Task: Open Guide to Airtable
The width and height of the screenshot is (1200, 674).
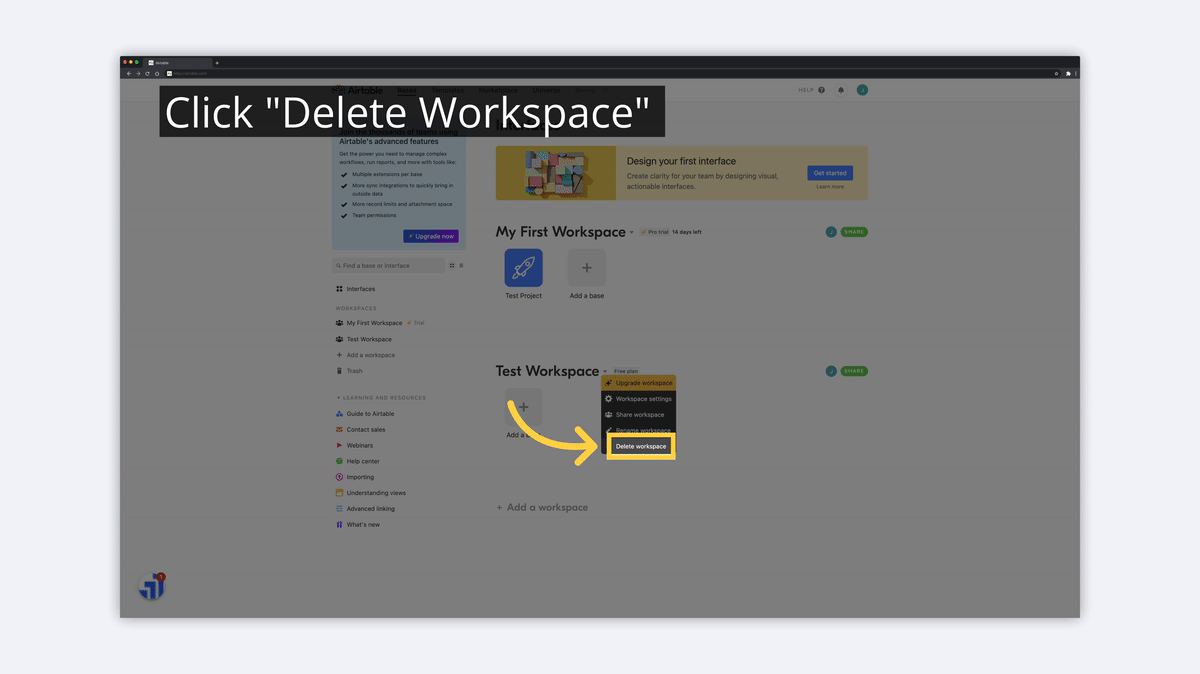Action: click(365, 414)
